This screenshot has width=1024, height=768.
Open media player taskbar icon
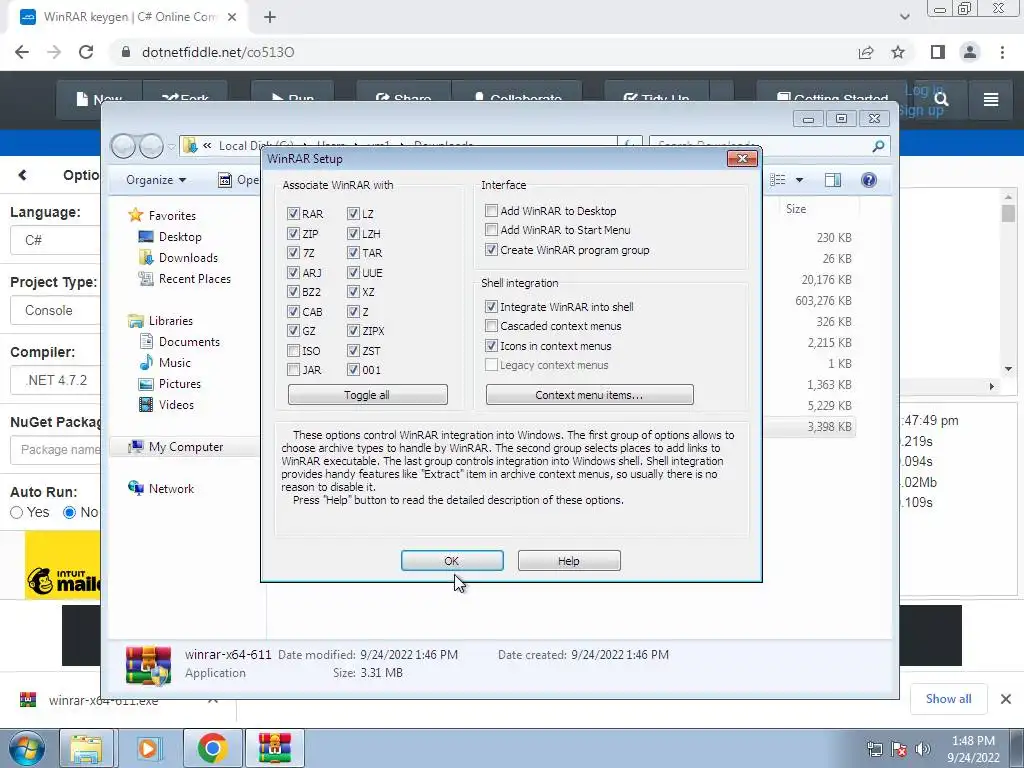coord(148,748)
